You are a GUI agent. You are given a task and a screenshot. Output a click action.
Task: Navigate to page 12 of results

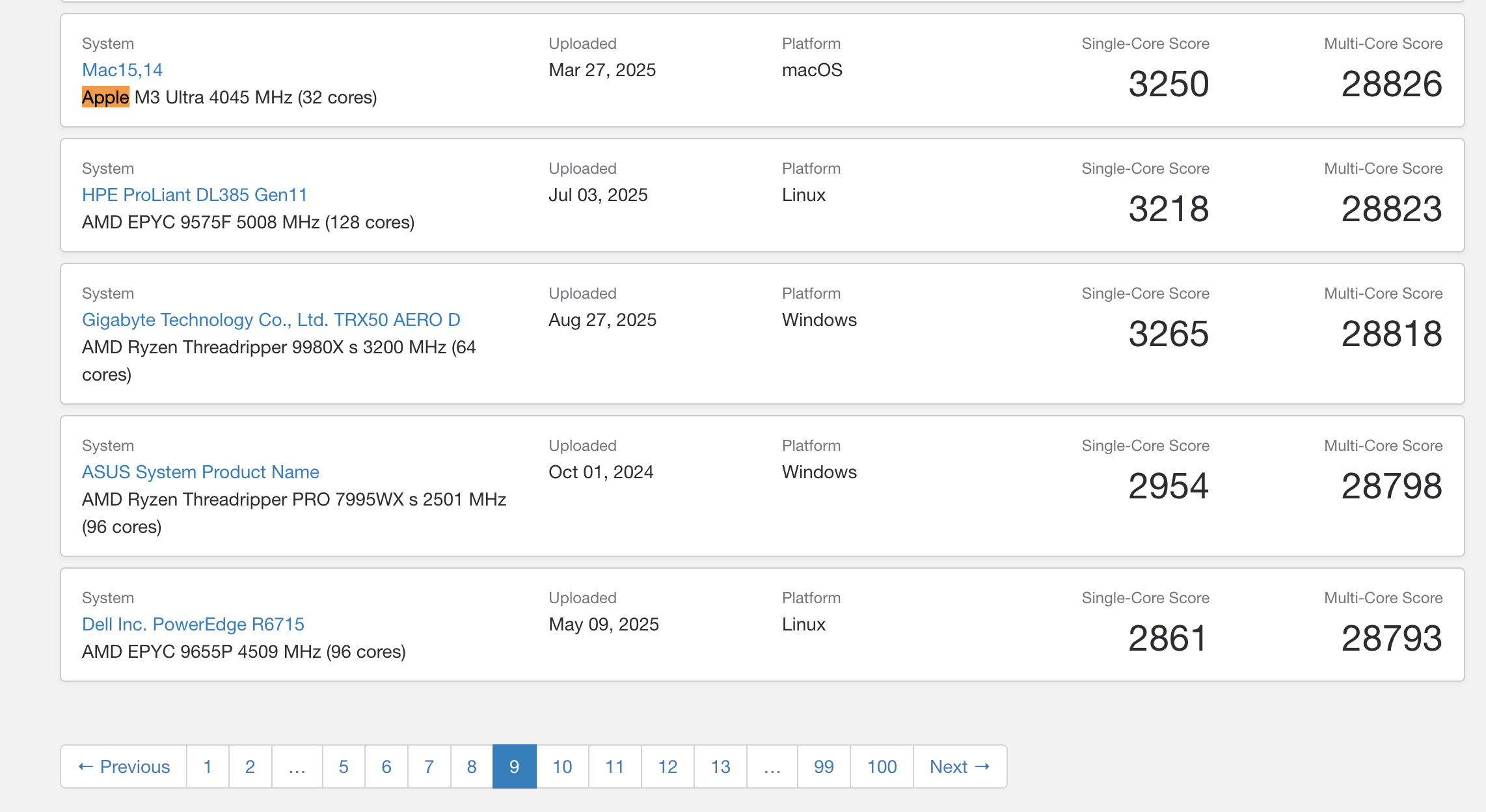668,766
